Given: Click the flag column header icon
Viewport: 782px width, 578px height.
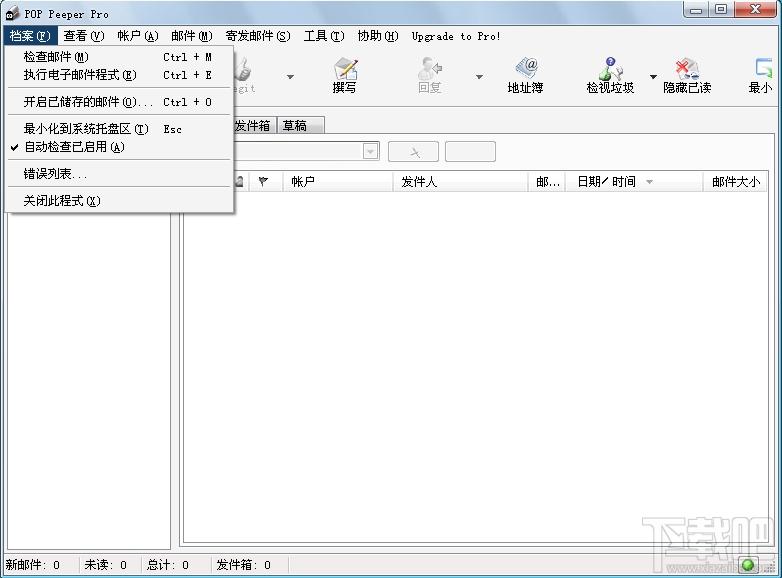Looking at the screenshot, I should point(263,182).
